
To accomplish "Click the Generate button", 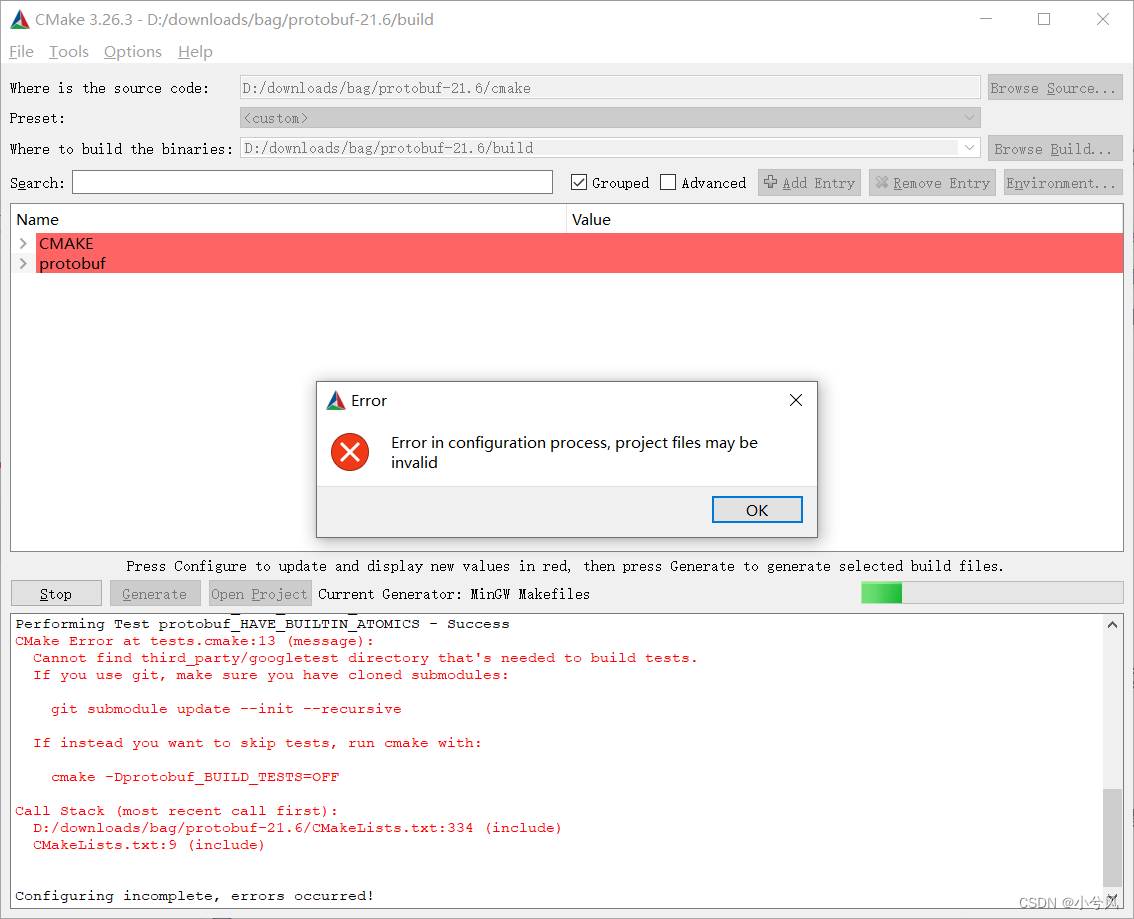I will click(x=154, y=594).
